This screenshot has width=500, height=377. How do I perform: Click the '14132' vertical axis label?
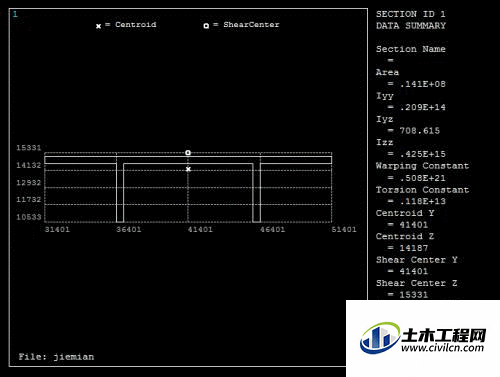coord(29,165)
